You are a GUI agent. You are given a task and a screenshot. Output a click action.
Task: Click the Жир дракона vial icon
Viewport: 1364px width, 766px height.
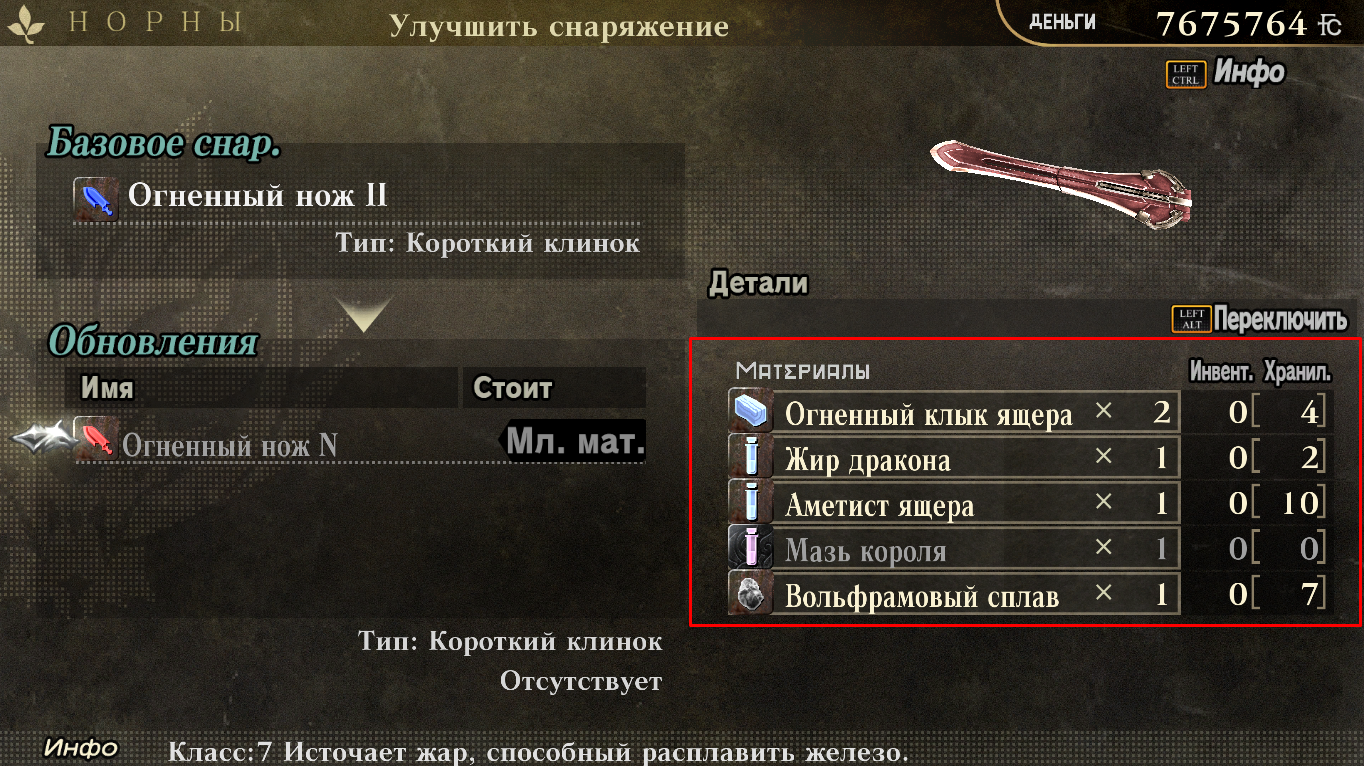[x=750, y=458]
